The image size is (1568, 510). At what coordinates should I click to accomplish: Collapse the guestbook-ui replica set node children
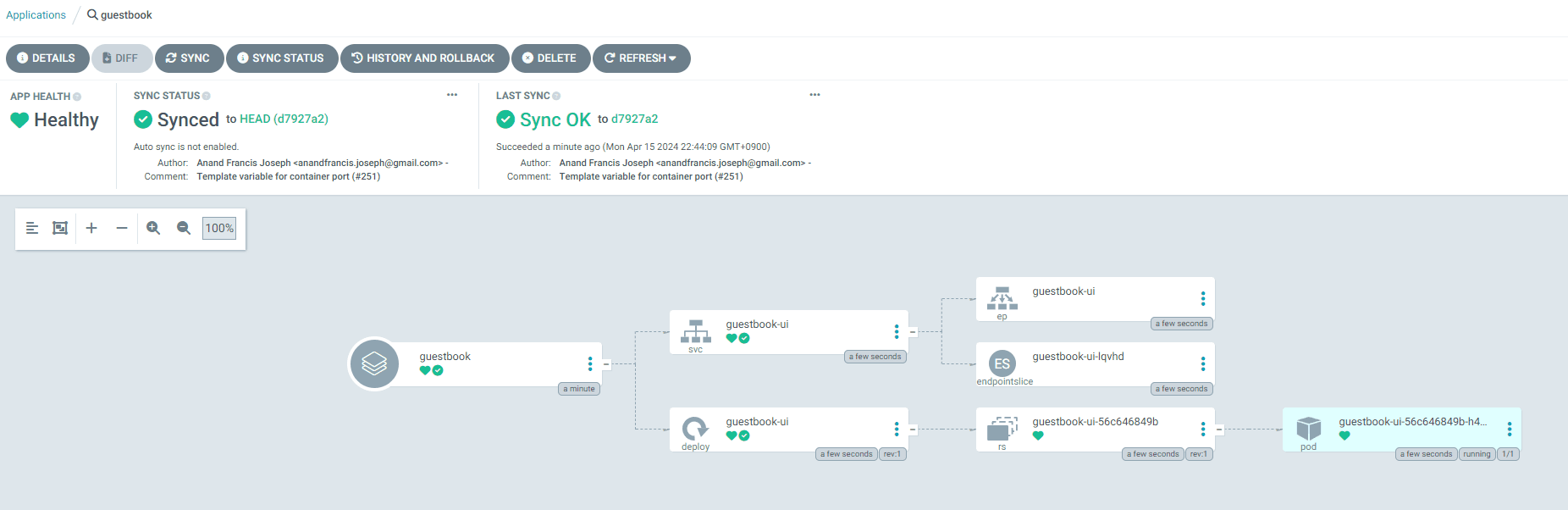pos(1219,430)
